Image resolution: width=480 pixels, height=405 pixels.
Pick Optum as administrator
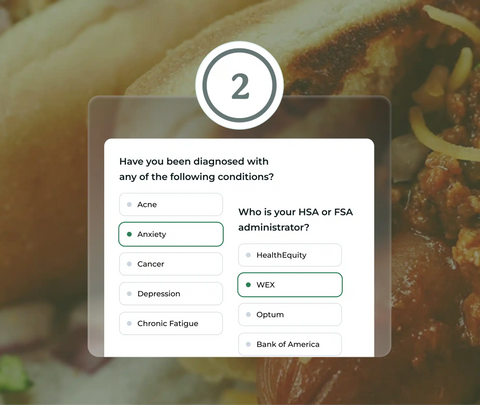coord(290,314)
